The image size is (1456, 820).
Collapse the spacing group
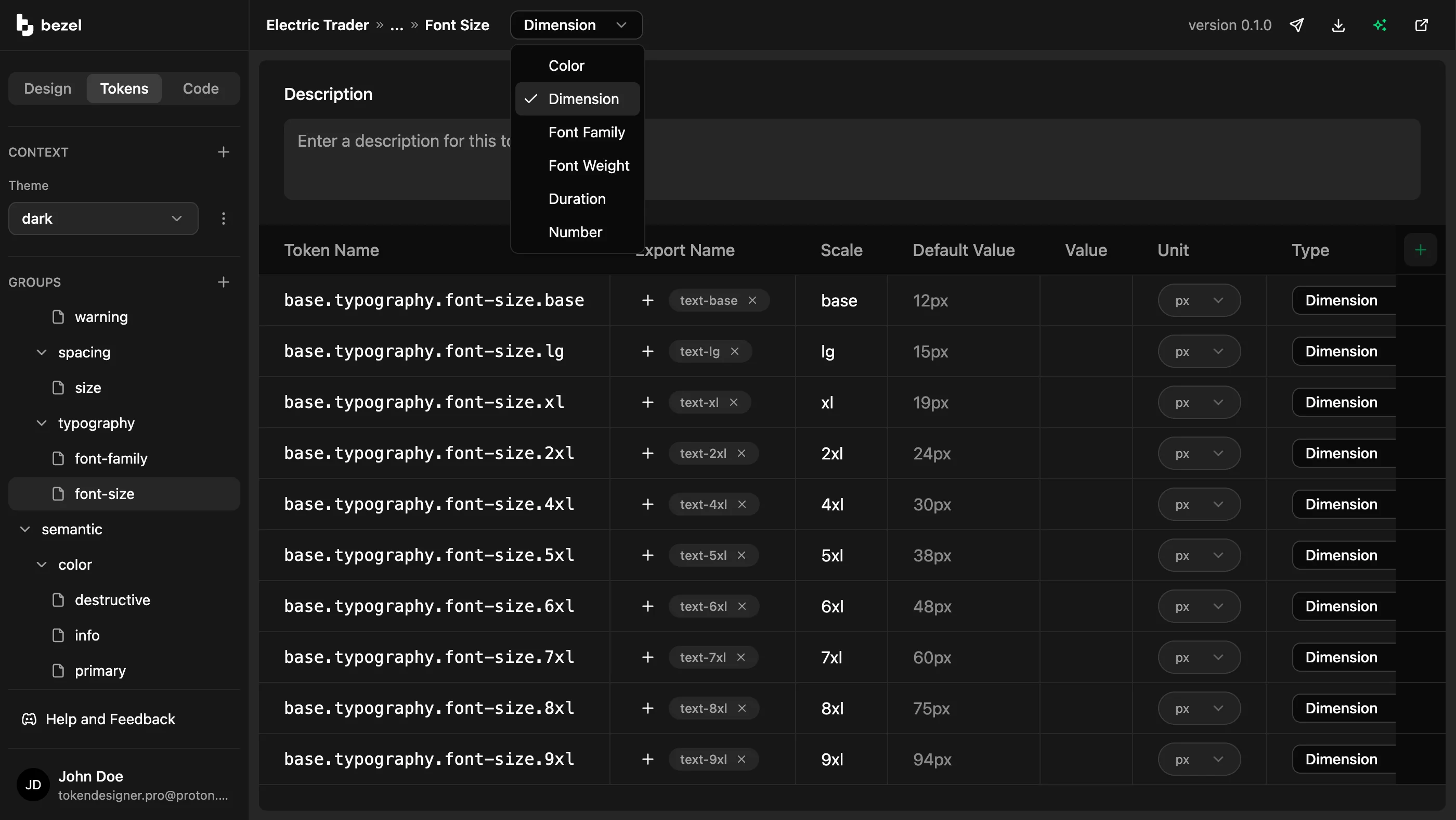[41, 352]
